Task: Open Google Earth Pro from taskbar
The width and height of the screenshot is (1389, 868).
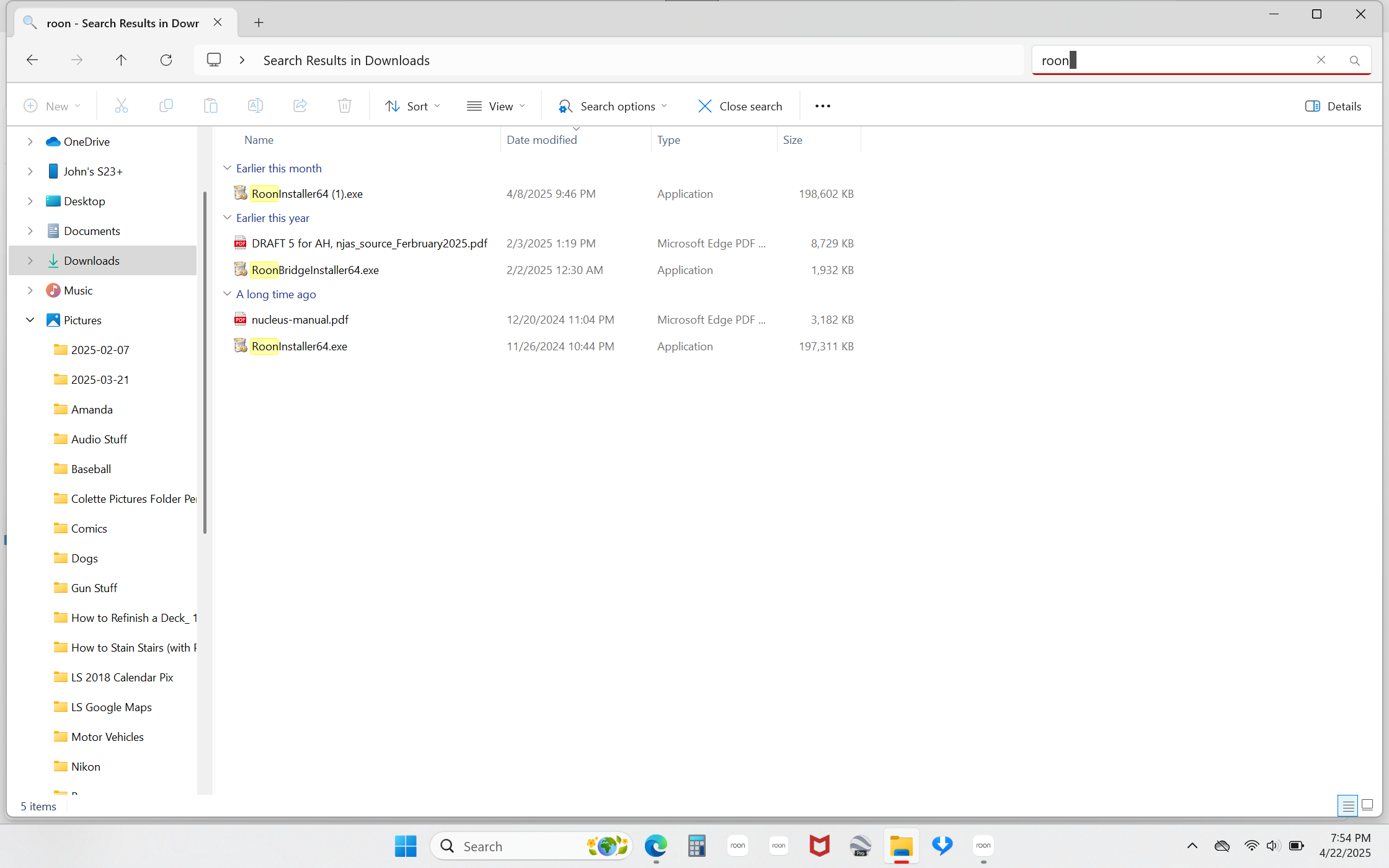Action: coord(860,846)
